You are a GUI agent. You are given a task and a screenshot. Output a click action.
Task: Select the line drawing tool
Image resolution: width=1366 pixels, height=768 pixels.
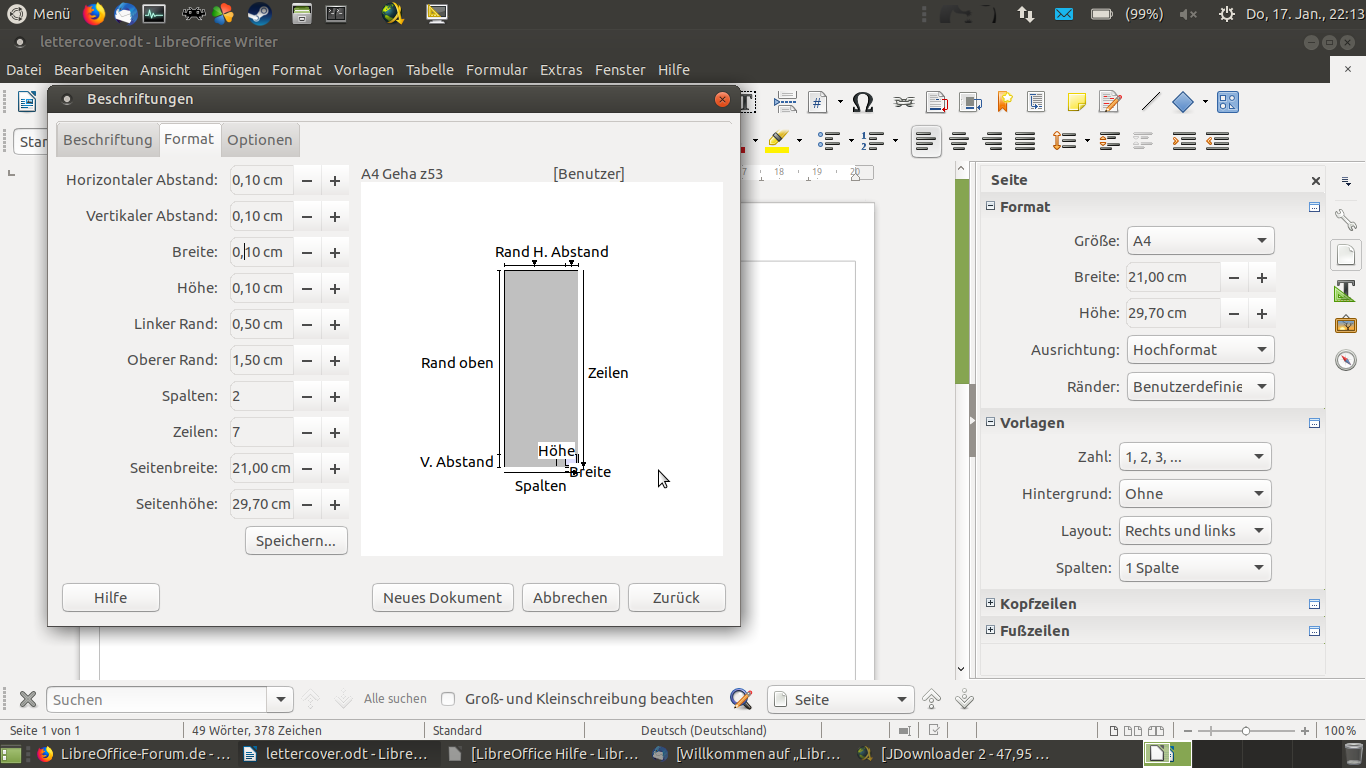tap(1151, 102)
